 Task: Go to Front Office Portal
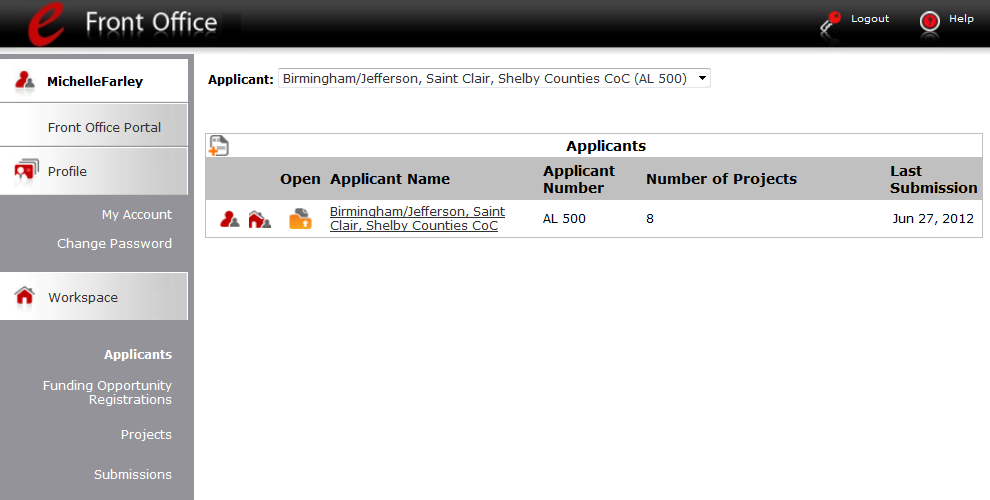(x=104, y=128)
